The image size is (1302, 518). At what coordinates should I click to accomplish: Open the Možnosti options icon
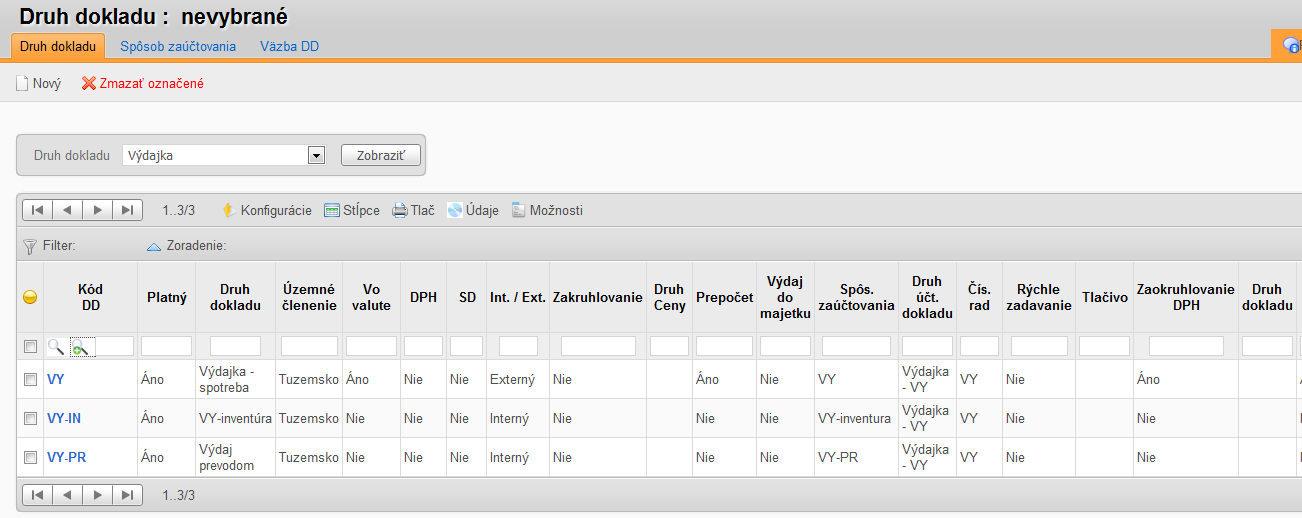tap(518, 210)
